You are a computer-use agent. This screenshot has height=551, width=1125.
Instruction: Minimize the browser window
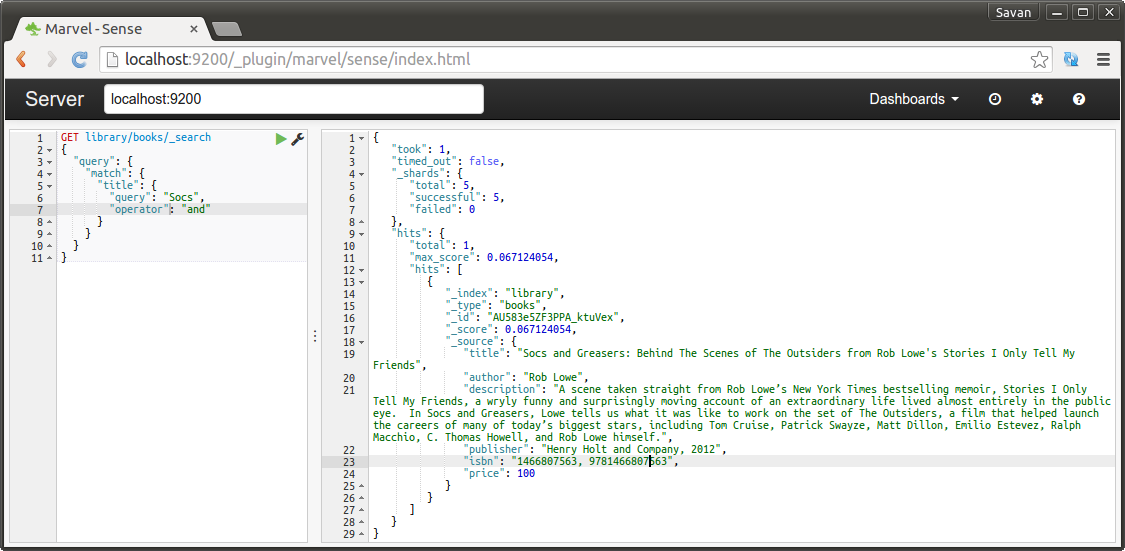pos(1056,12)
